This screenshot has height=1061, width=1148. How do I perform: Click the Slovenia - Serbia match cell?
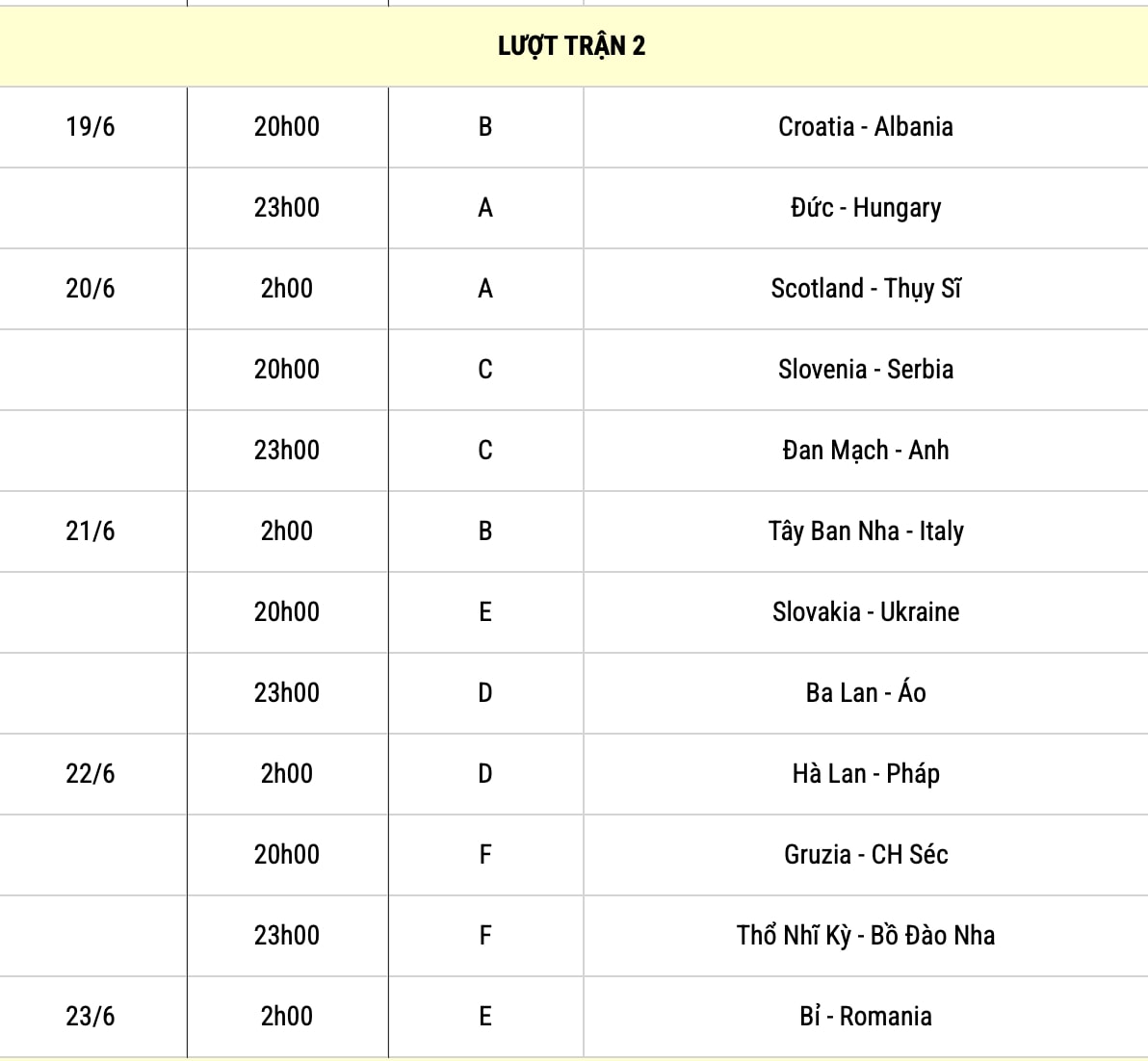click(x=866, y=370)
